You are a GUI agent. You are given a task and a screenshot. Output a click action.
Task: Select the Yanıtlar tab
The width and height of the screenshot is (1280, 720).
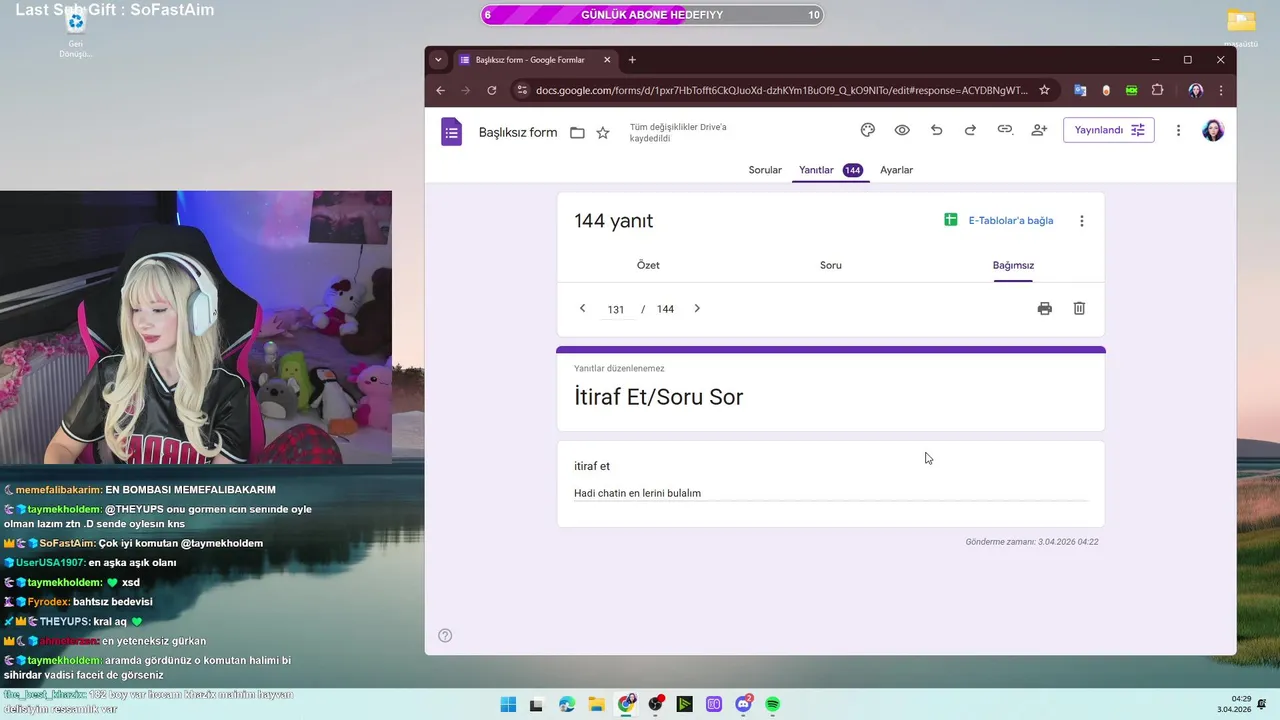[830, 170]
